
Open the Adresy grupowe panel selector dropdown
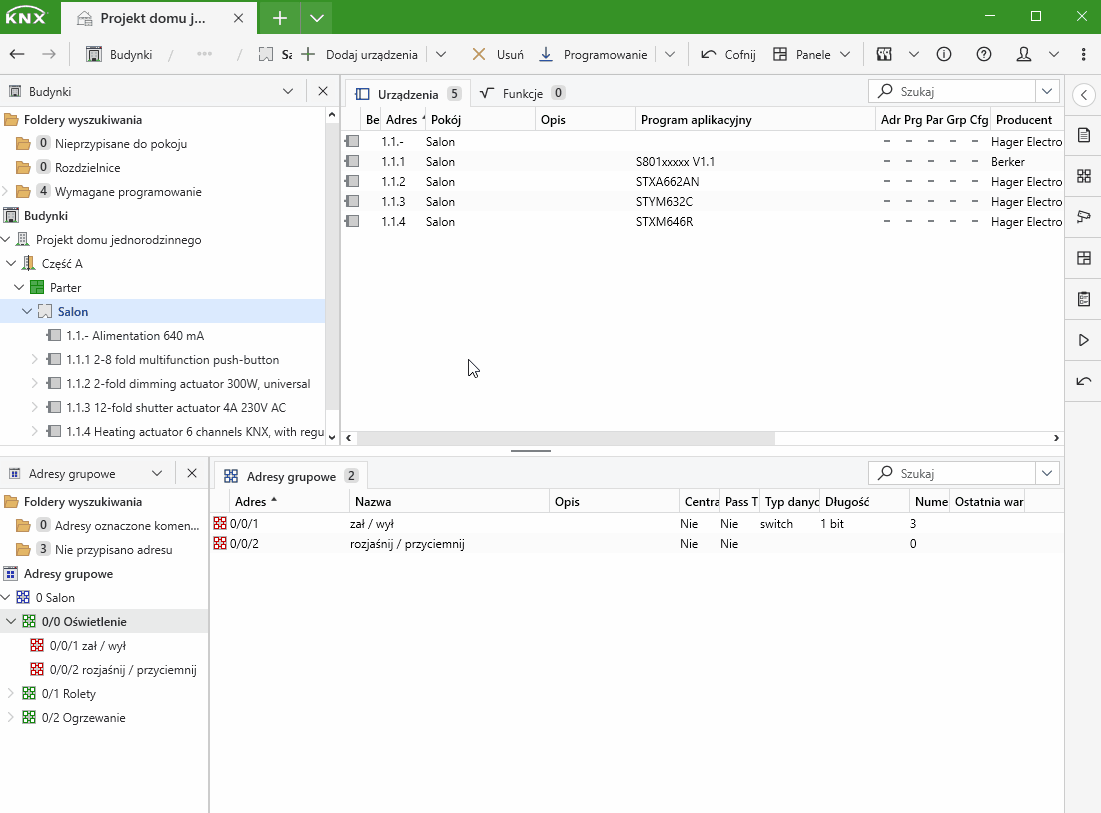point(157,473)
